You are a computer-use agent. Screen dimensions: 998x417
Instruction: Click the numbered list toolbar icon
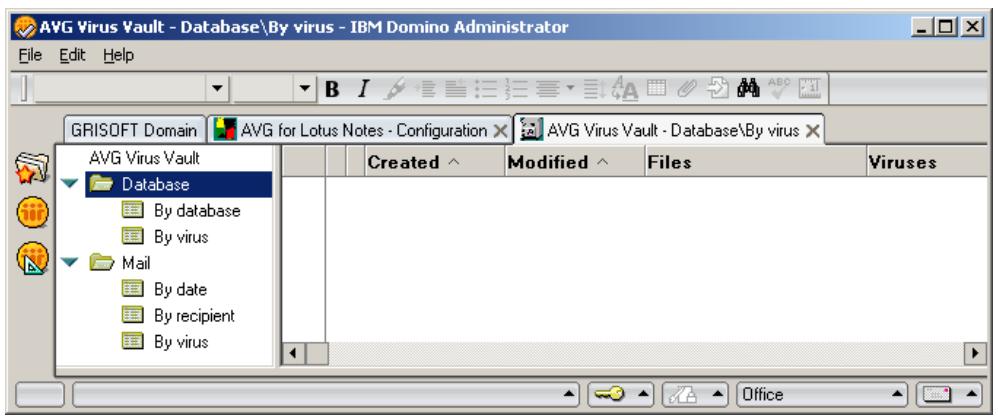(x=517, y=90)
